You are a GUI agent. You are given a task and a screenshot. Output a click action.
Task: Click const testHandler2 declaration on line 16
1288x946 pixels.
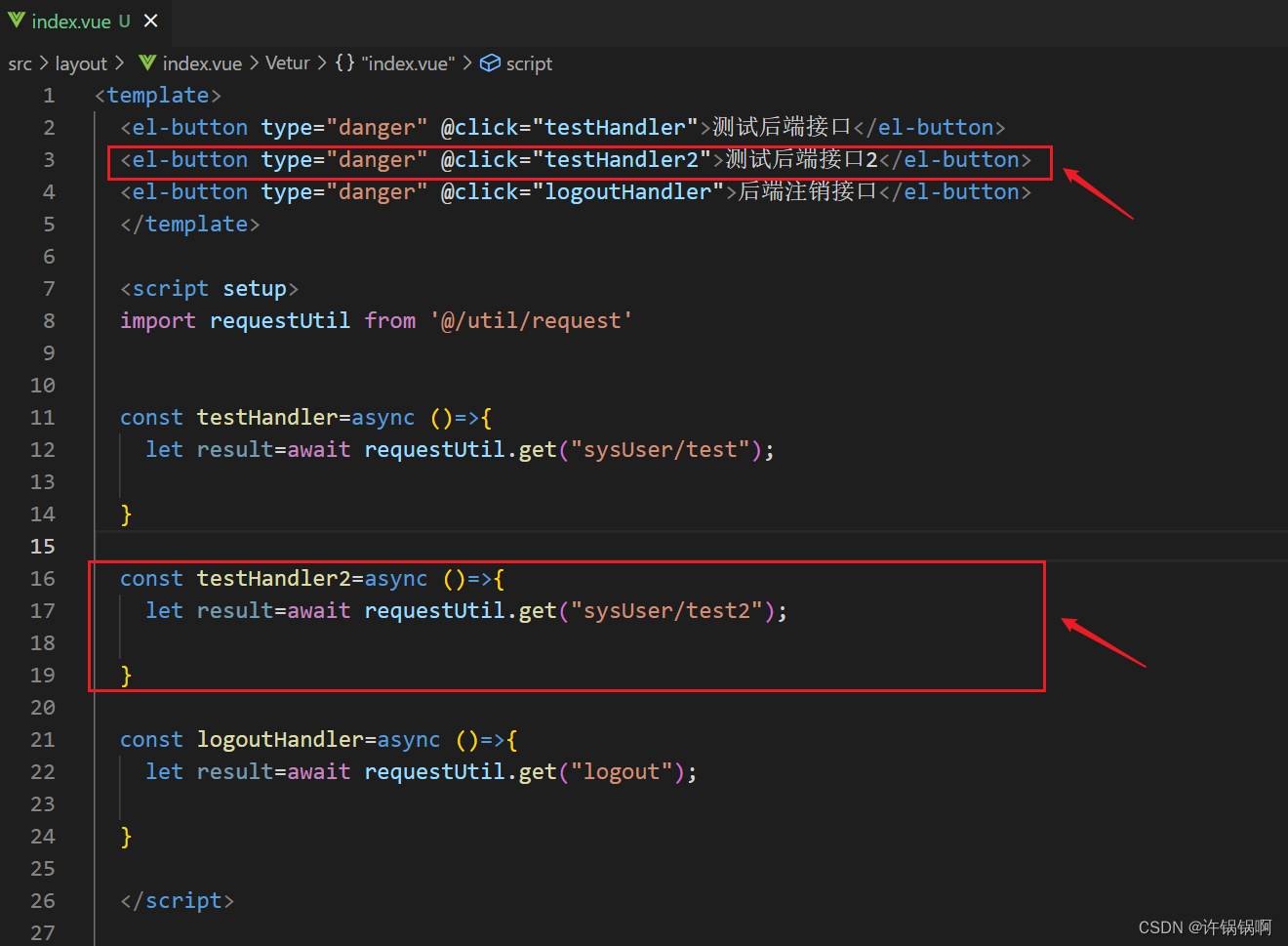click(235, 579)
